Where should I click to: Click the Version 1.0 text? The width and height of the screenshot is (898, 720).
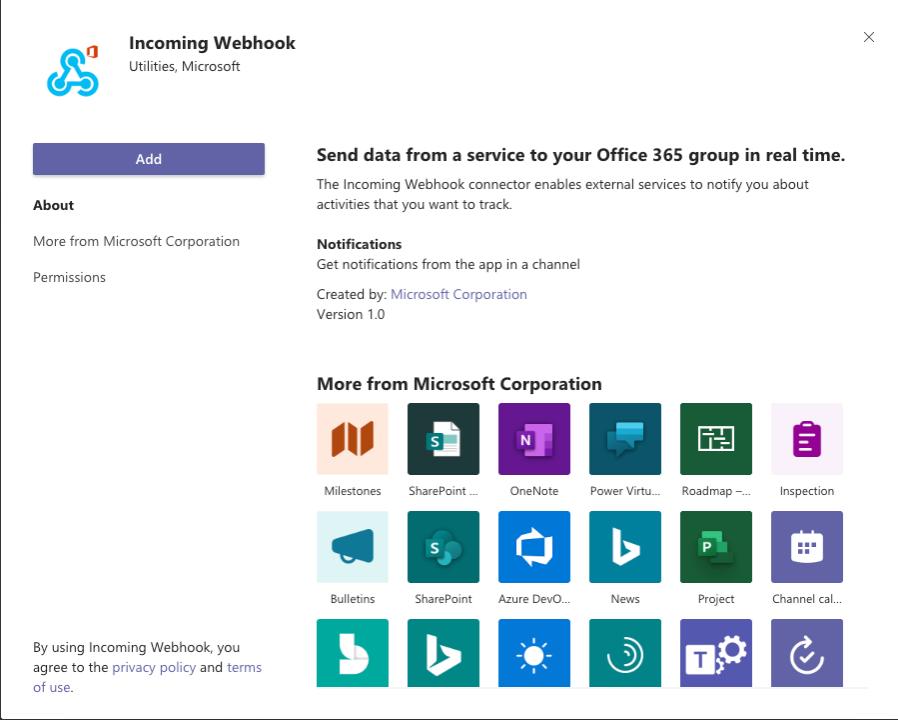click(350, 314)
